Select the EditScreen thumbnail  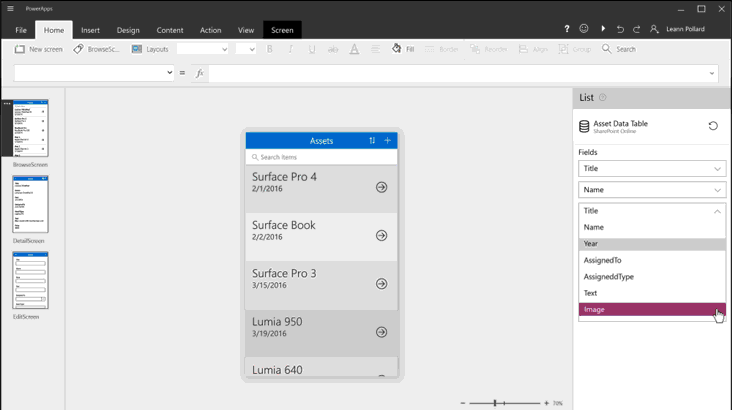(30, 280)
